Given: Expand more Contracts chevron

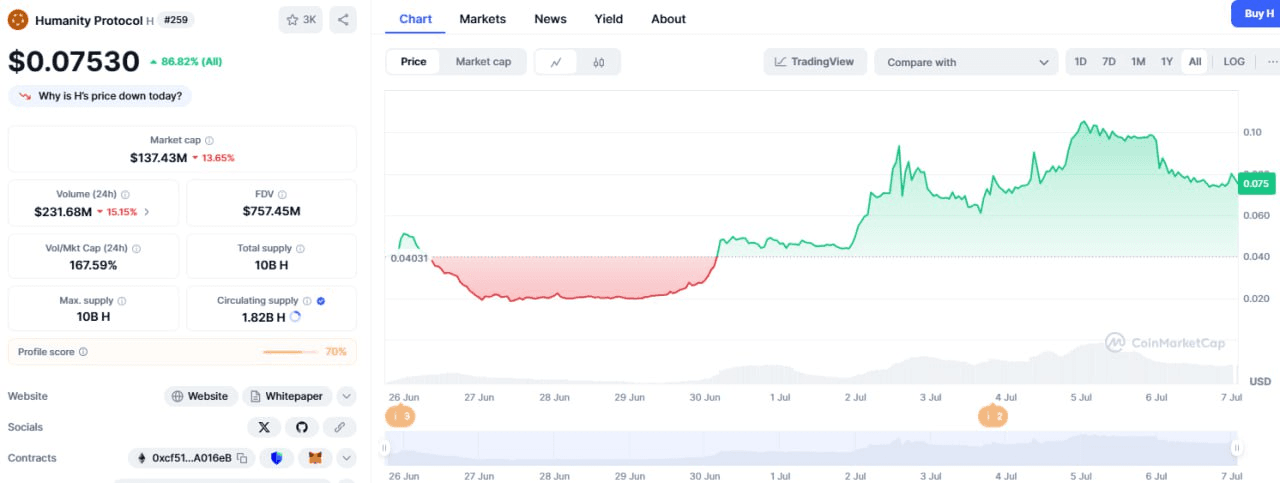Looking at the screenshot, I should (x=346, y=458).
